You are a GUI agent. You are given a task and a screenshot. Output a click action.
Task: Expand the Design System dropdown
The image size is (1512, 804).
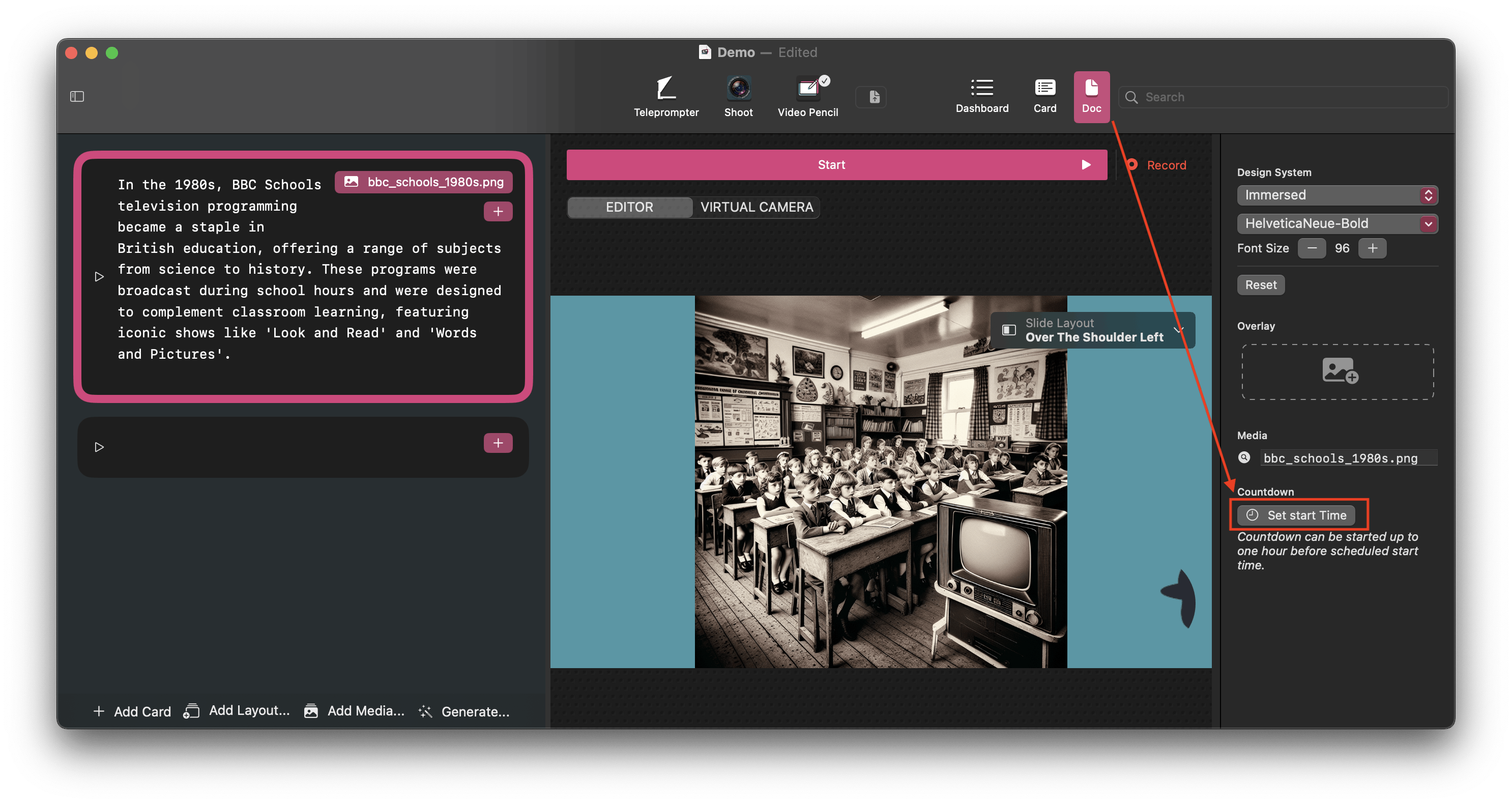tap(1336, 195)
